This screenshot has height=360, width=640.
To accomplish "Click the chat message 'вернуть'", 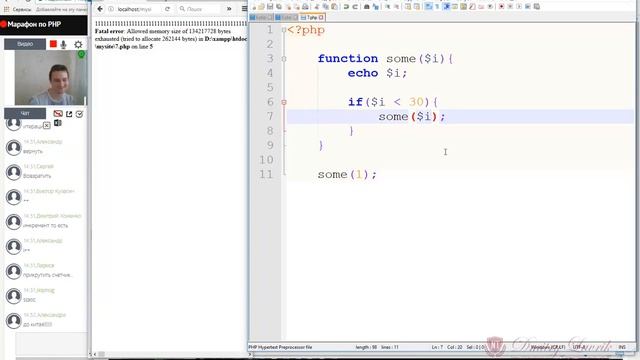I will (33, 151).
